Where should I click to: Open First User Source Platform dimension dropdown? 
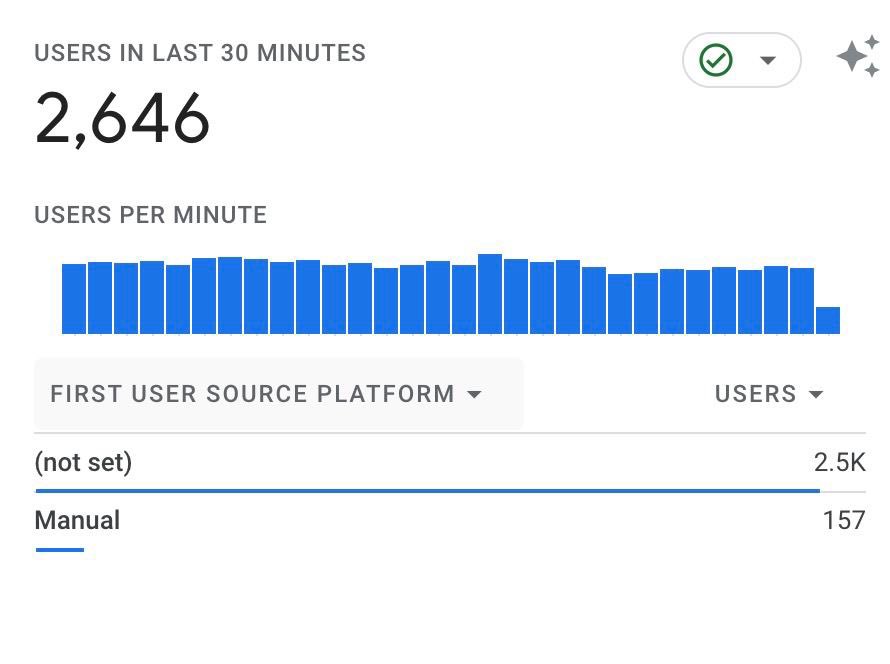[x=278, y=394]
